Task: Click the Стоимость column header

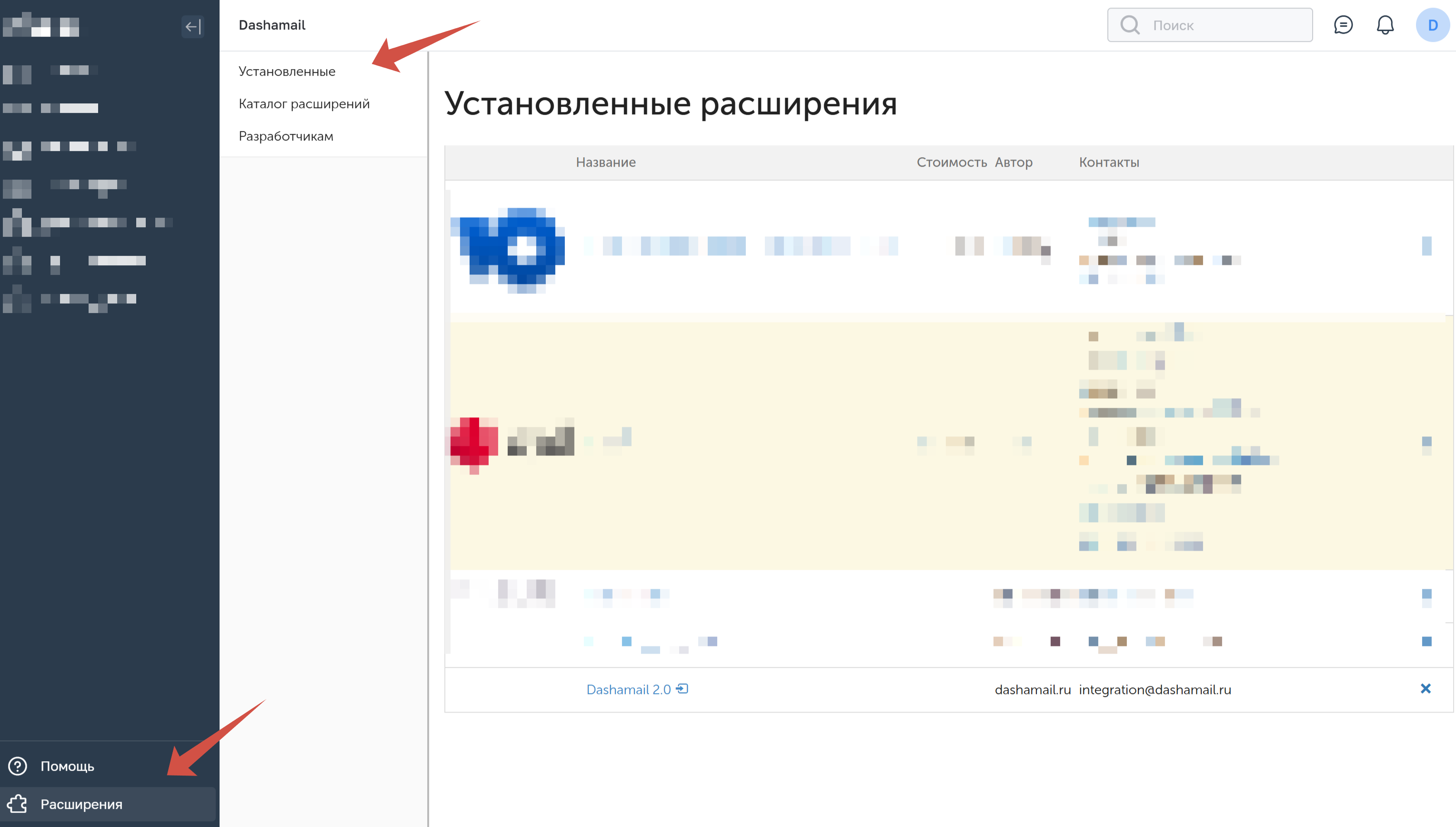Action: 952,162
